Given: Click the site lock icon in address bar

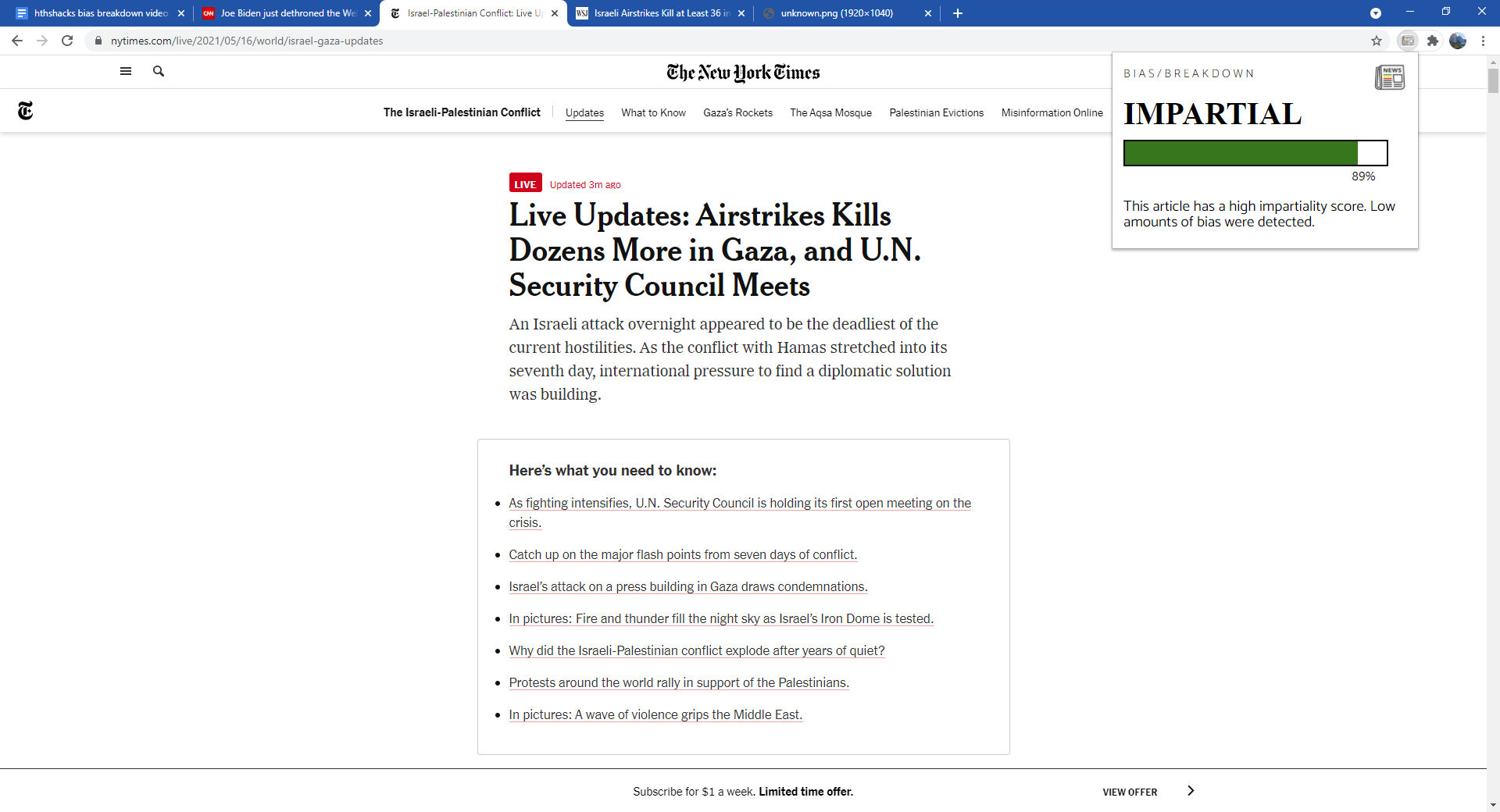Looking at the screenshot, I should click(98, 41).
